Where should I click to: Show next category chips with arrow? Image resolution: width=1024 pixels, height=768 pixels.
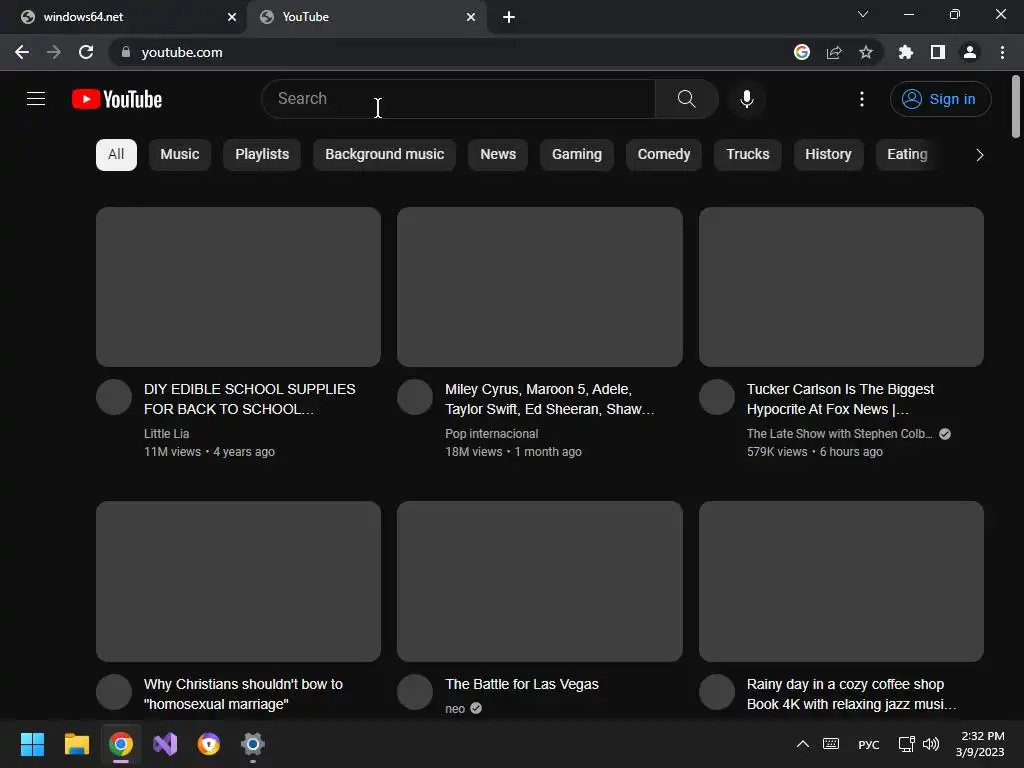[x=979, y=155]
